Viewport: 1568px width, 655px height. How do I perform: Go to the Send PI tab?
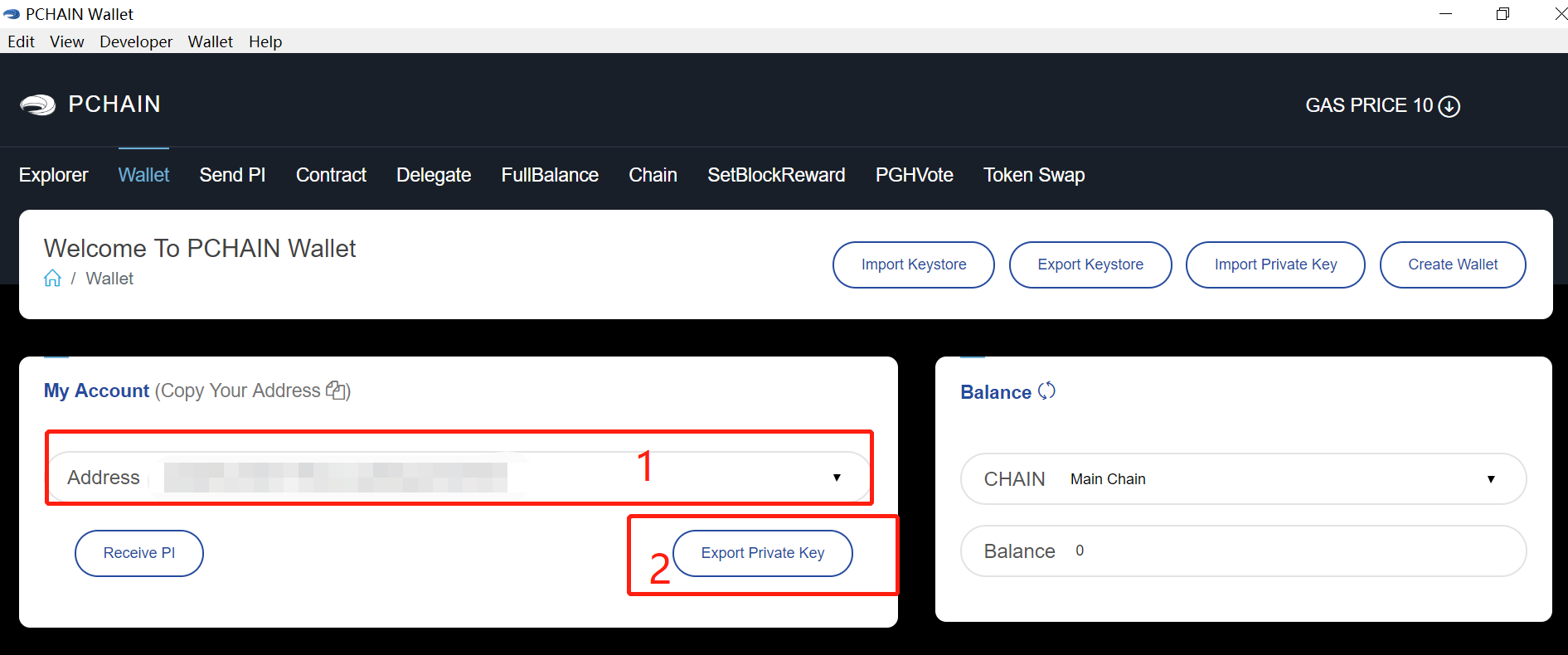[x=232, y=175]
